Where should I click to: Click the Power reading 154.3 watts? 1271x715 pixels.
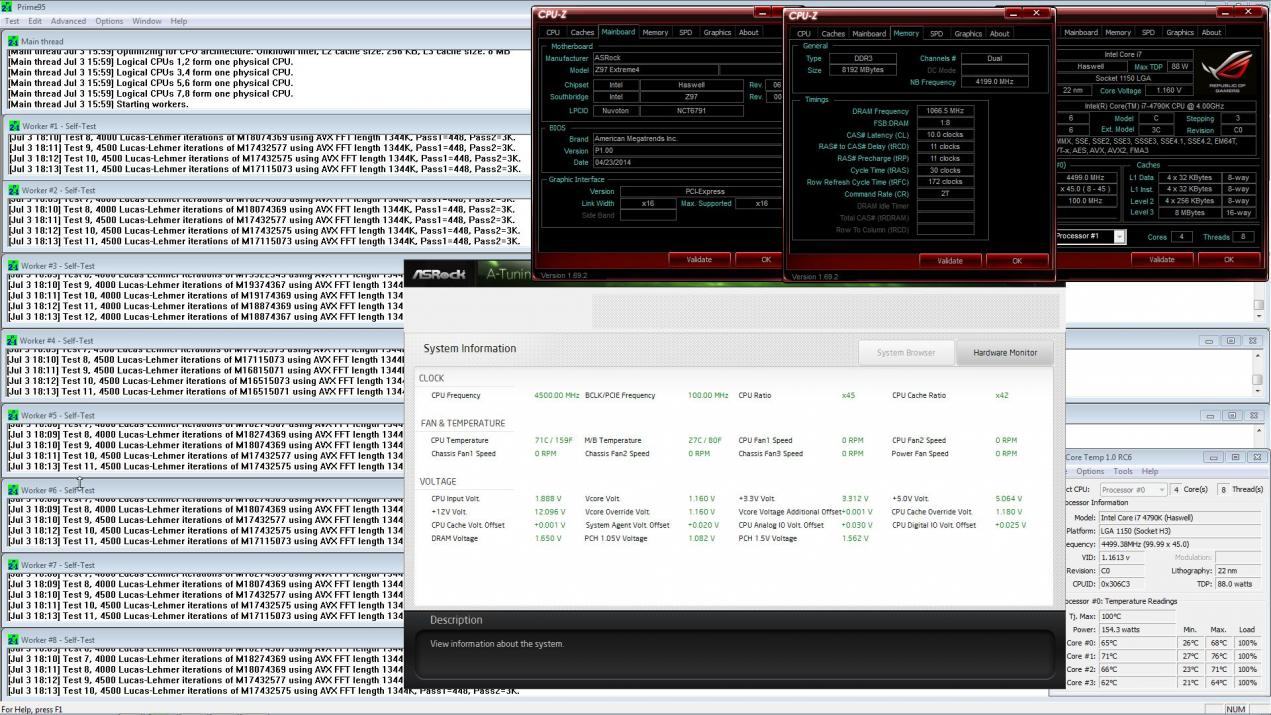coord(1122,630)
